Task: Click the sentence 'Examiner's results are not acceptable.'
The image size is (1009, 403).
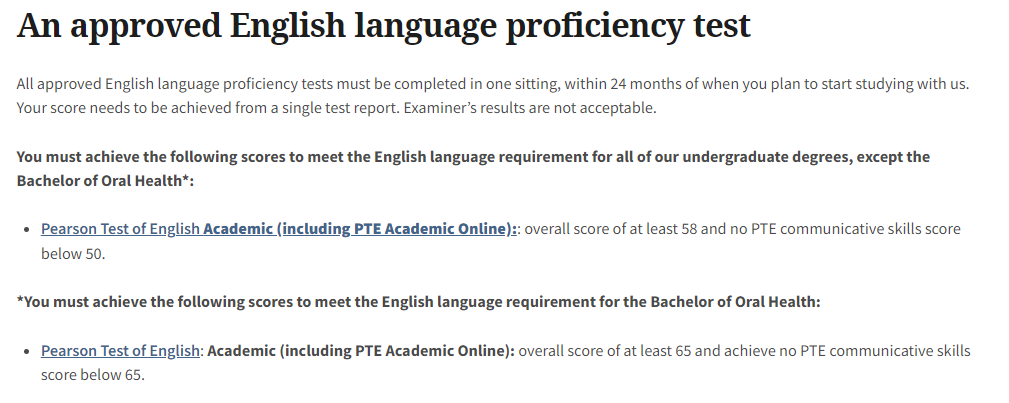Action: tap(530, 108)
